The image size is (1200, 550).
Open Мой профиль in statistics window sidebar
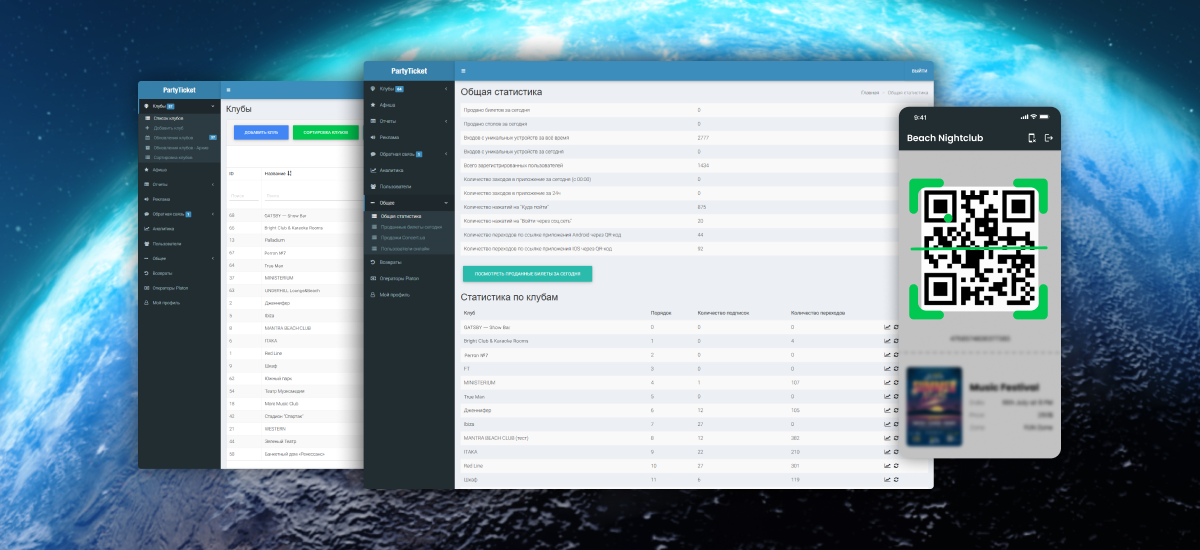tap(408, 295)
